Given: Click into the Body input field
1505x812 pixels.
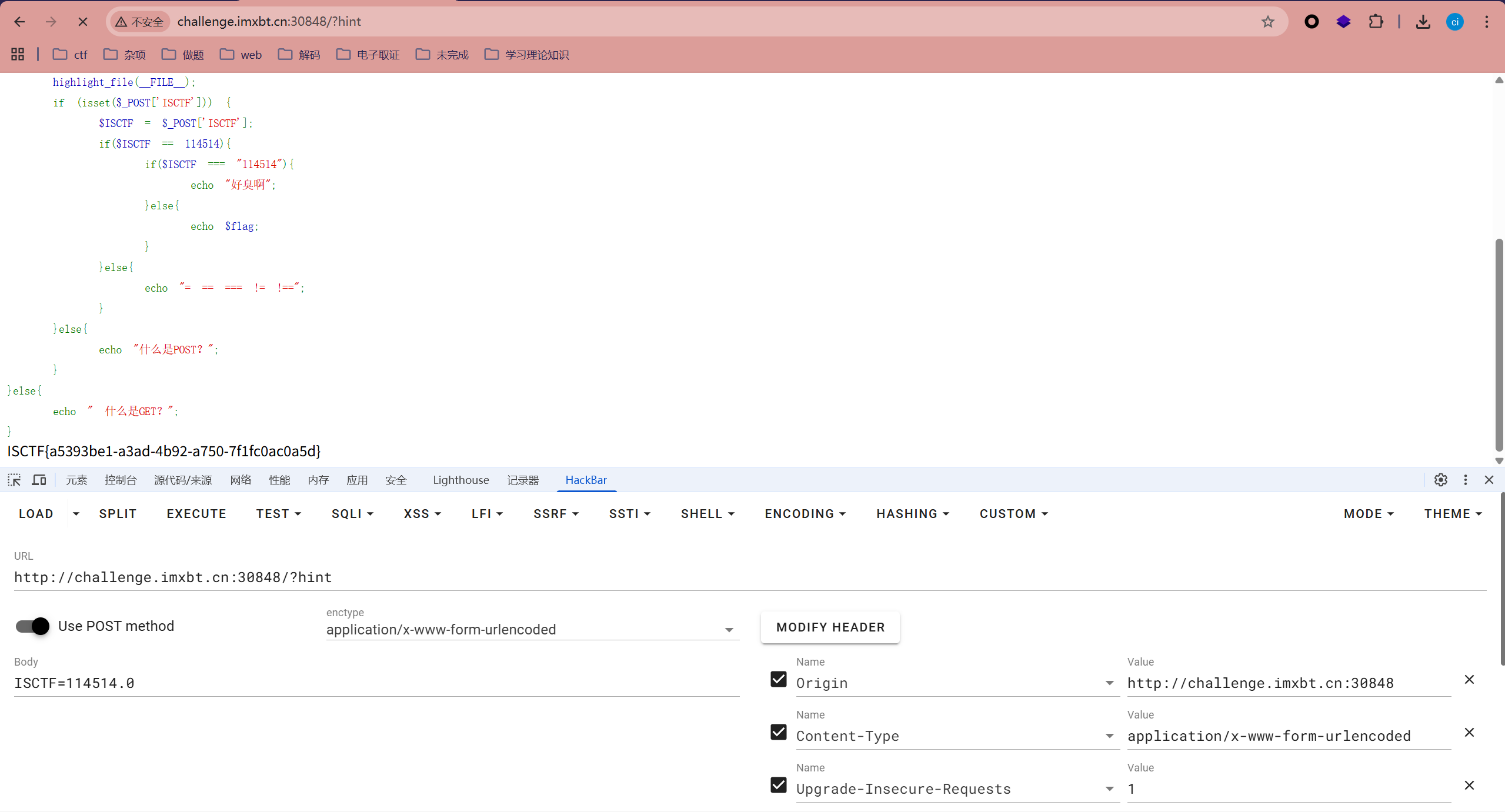Looking at the screenshot, I should tap(376, 683).
